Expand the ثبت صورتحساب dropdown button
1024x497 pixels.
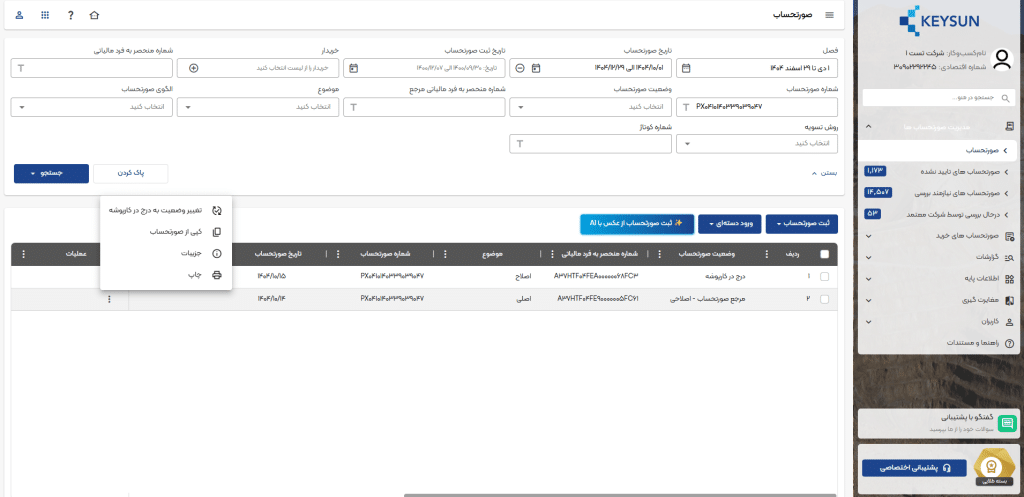click(x=810, y=223)
